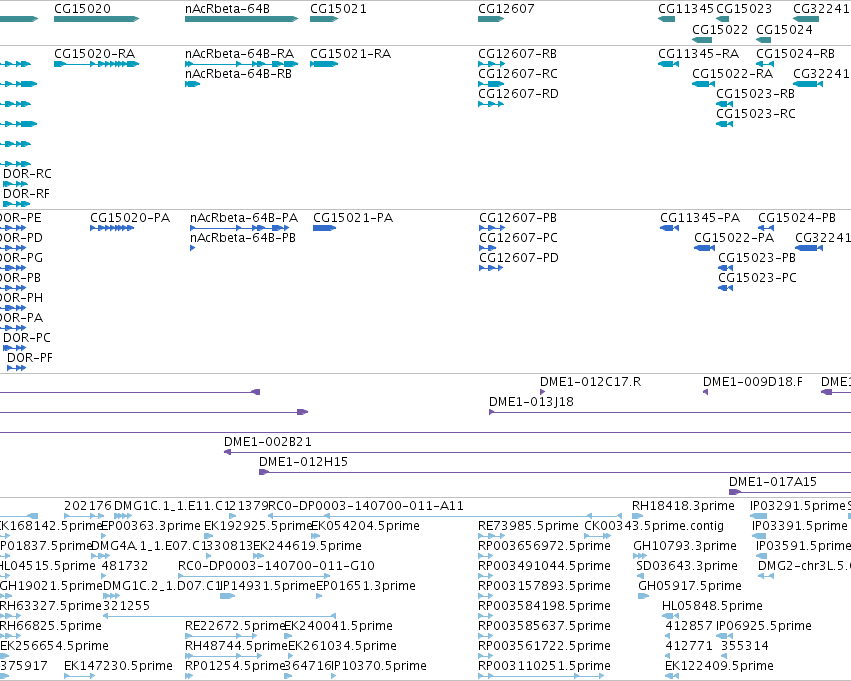Viewport: 851px width, 681px height.
Task: Click the nAcRbeta-64B-PB protein marker
Action: coord(193,248)
